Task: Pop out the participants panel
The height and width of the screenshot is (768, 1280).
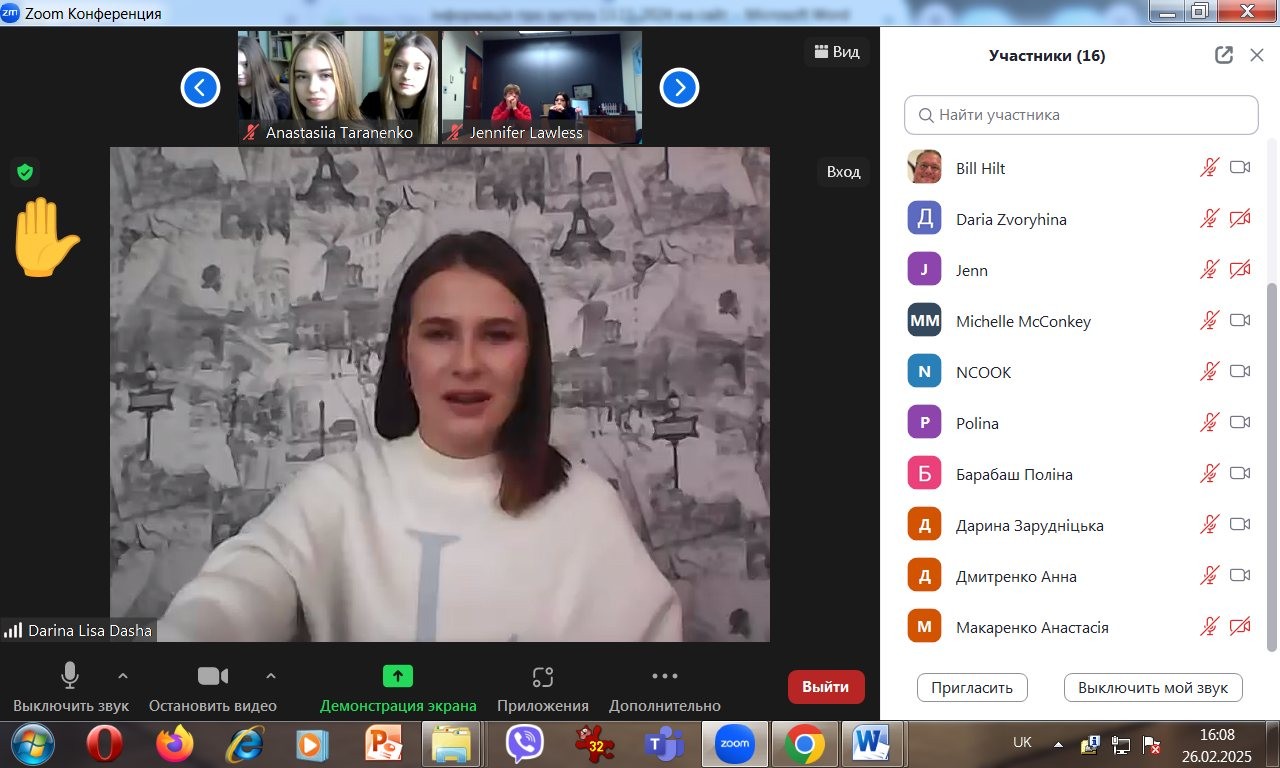Action: [x=1224, y=56]
